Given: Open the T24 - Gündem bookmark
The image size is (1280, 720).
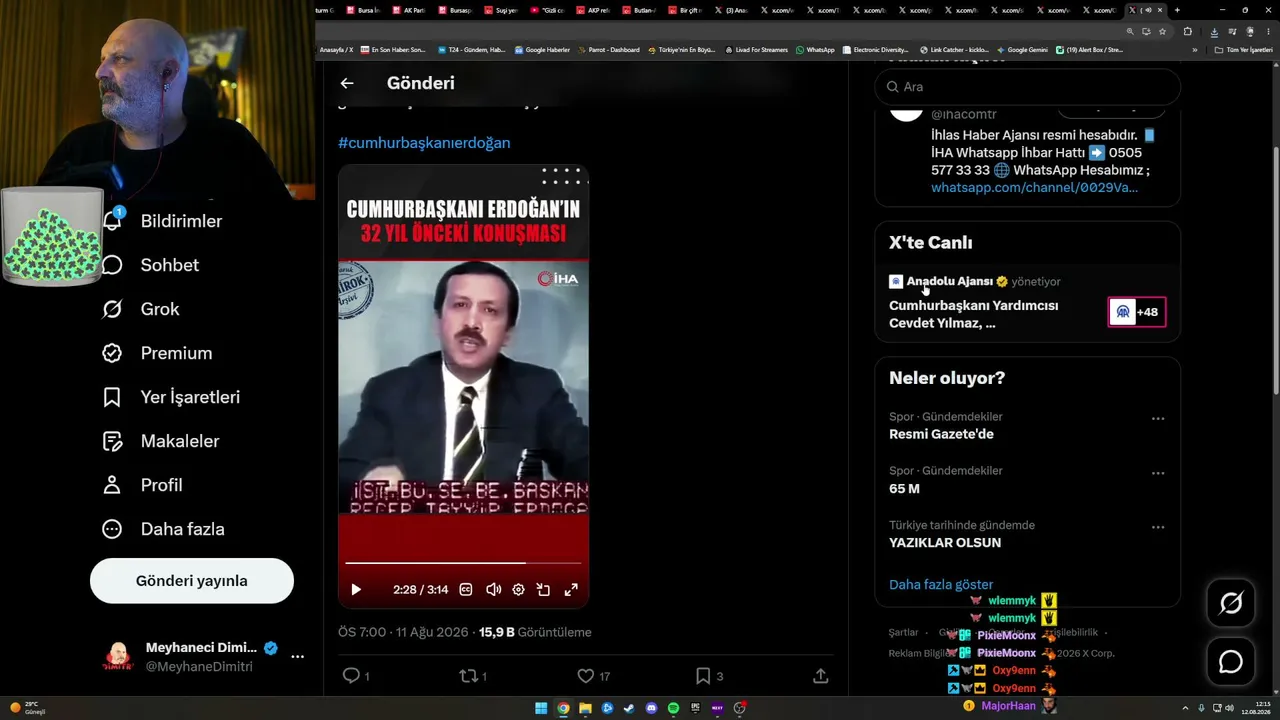Looking at the screenshot, I should coord(472,49).
